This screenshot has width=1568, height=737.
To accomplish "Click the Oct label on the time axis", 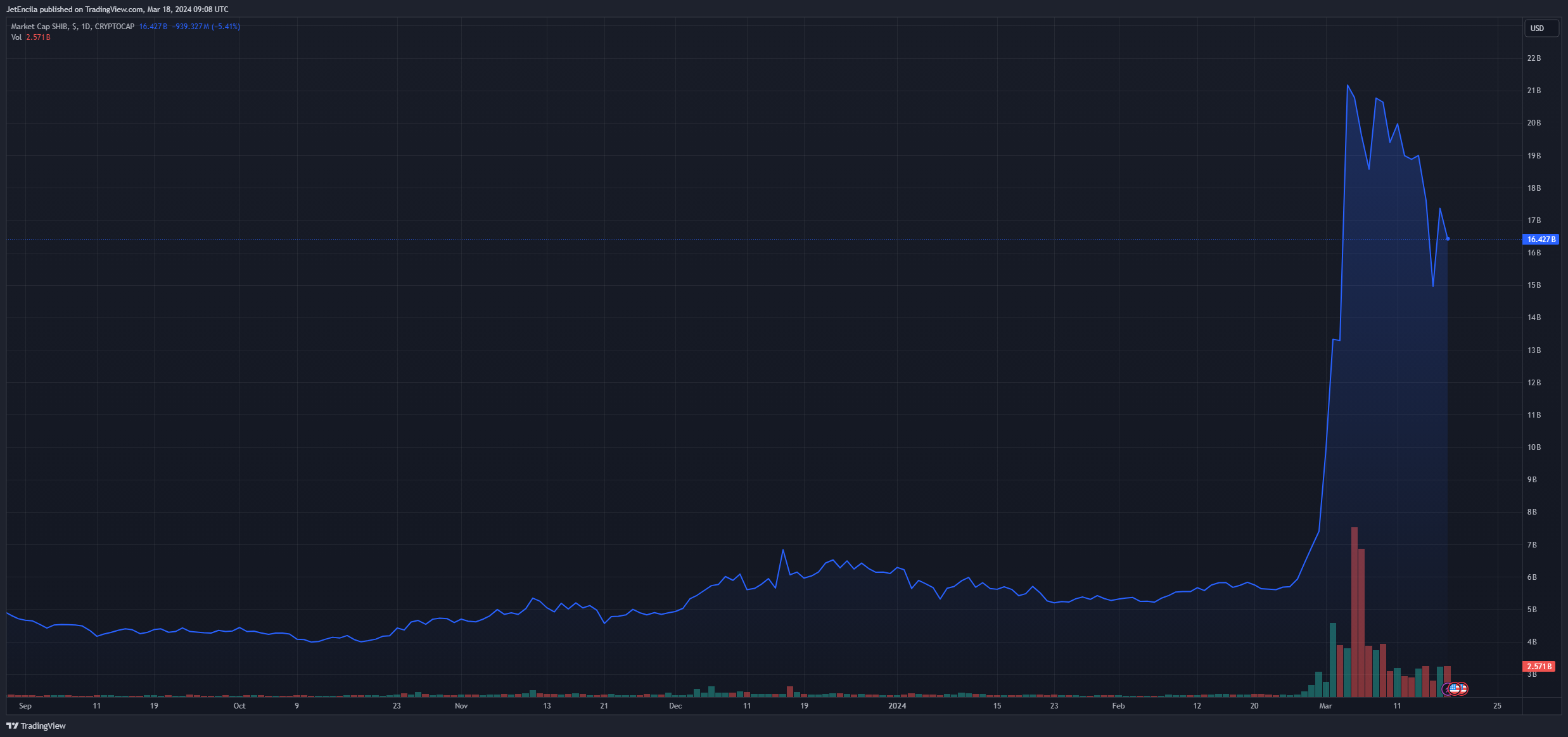I will [x=239, y=706].
